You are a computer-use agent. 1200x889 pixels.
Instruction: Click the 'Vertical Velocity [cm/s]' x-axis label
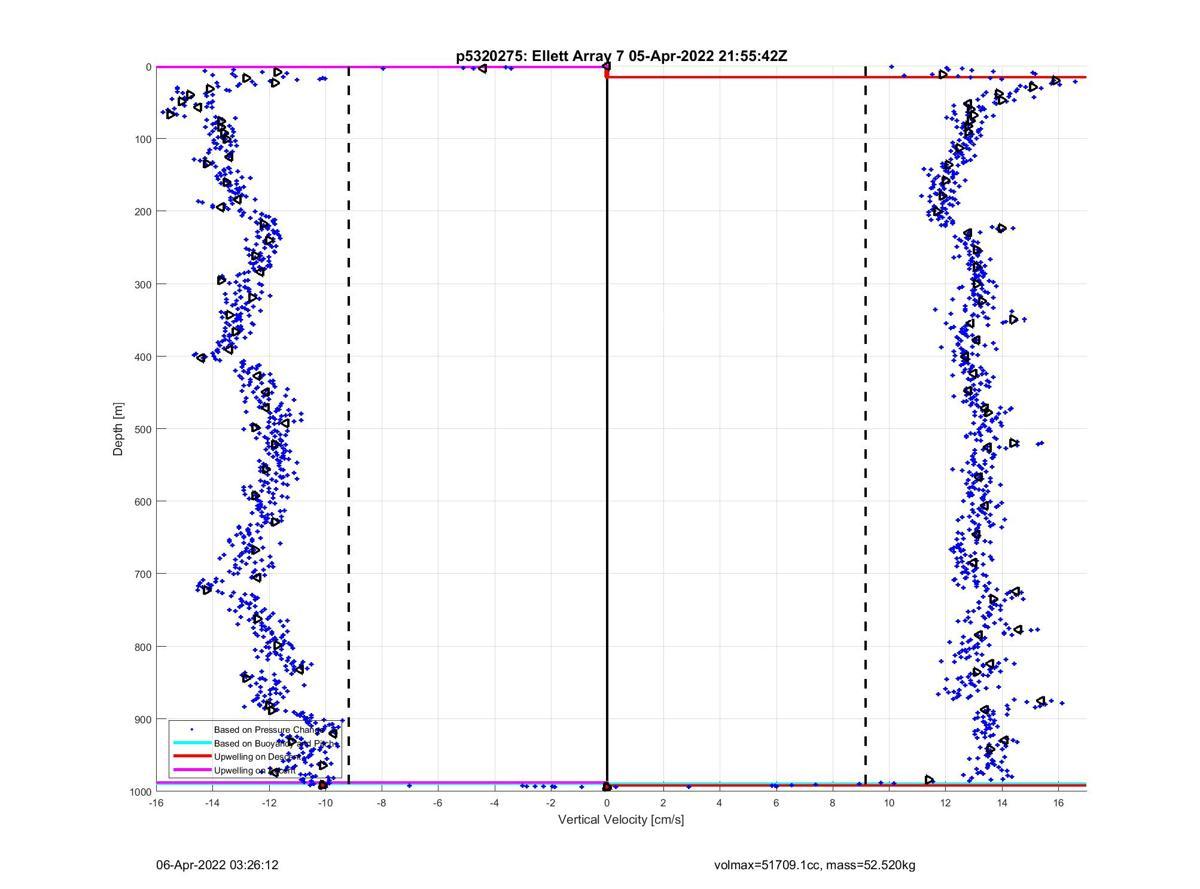(x=621, y=820)
